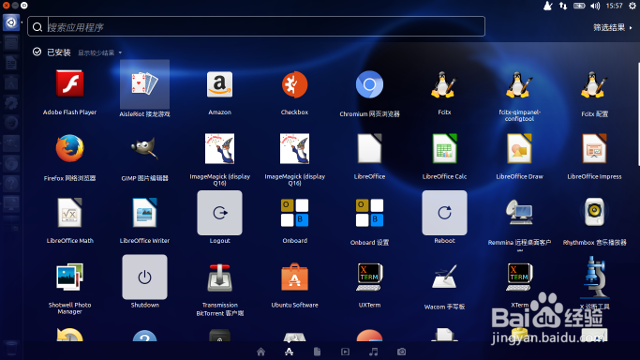The width and height of the screenshot is (640, 360).
Task: Click the installed category header label
Action: tap(59, 52)
